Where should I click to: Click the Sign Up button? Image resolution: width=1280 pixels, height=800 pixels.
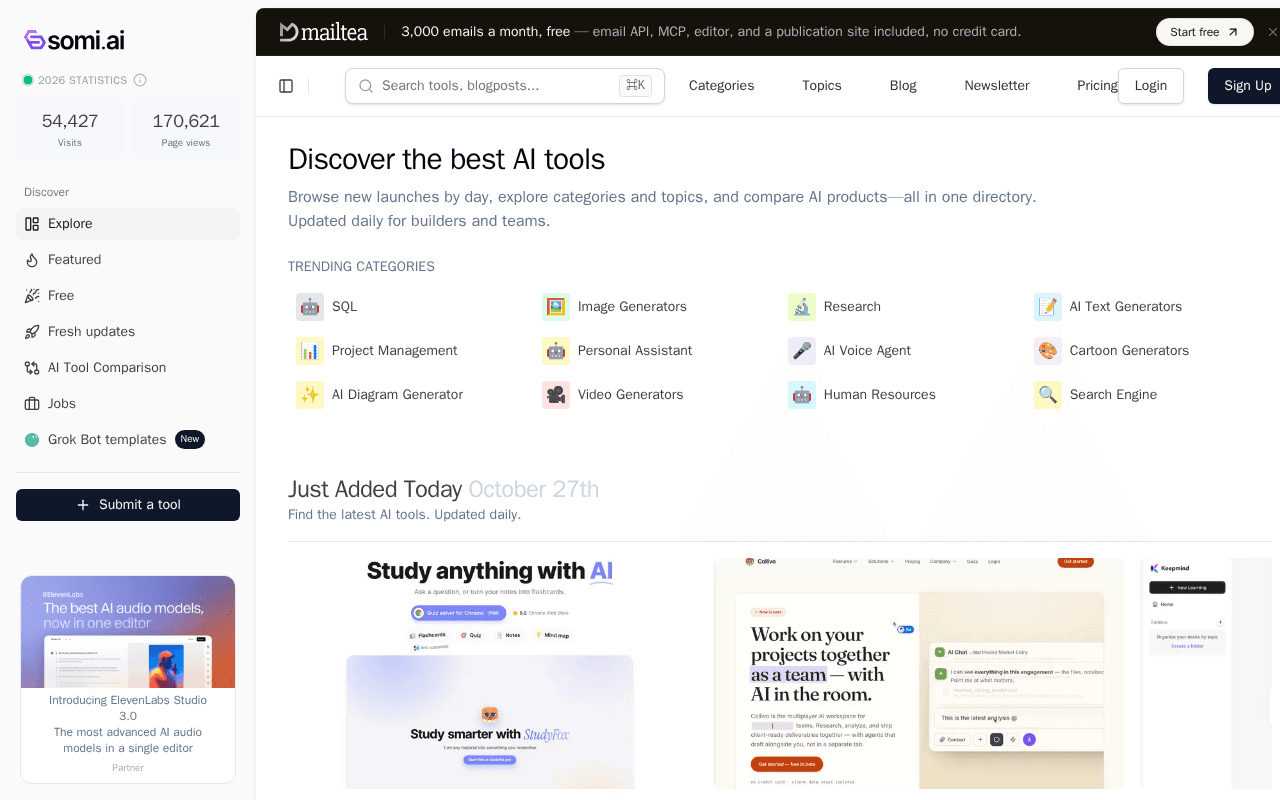[1246, 86]
